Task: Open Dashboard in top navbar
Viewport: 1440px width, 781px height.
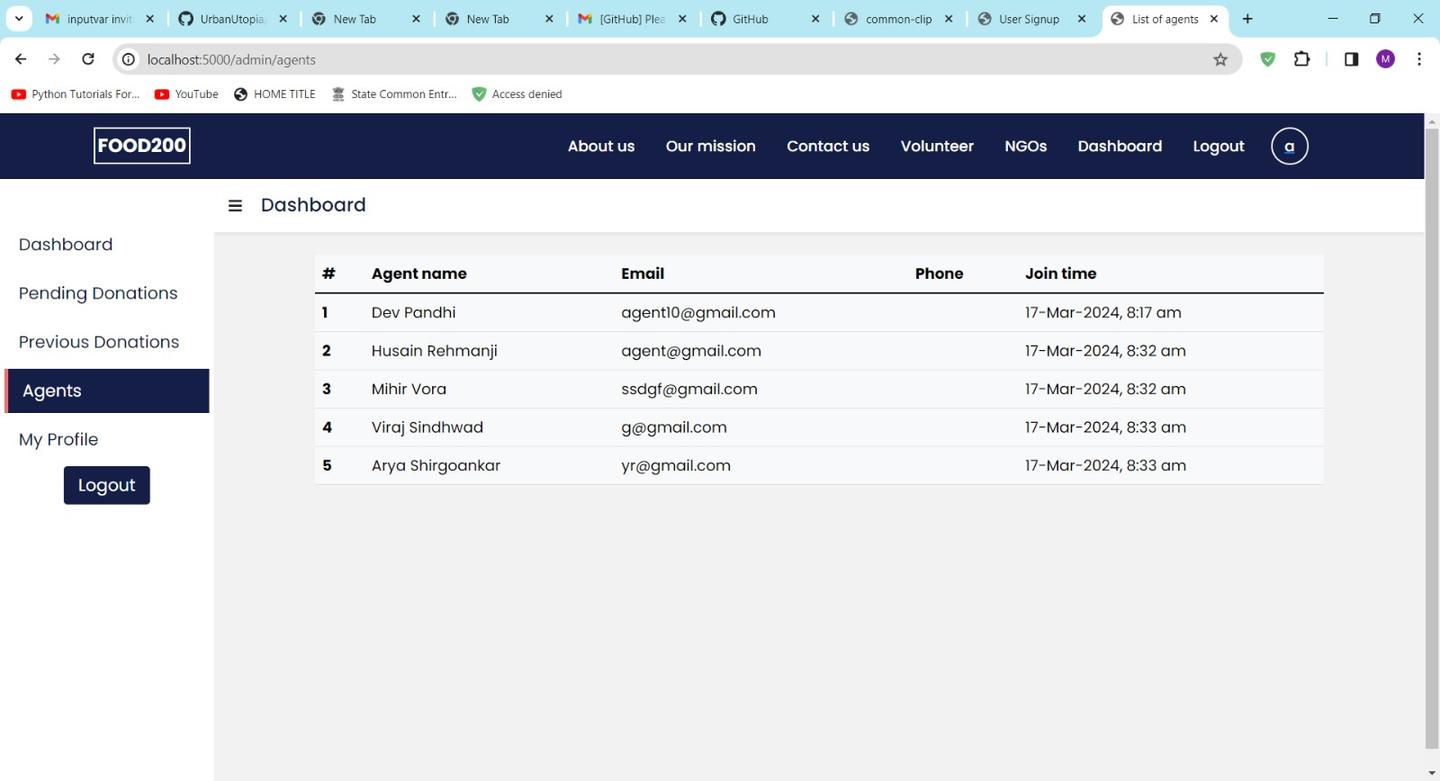Action: [x=1120, y=146]
